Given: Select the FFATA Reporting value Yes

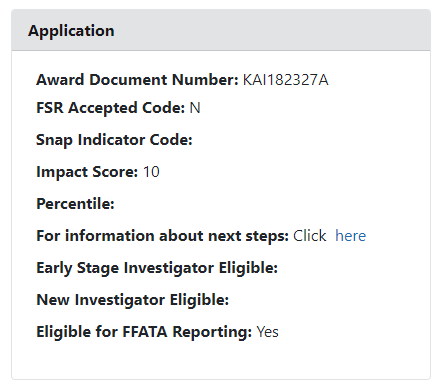Looking at the screenshot, I should pos(267,332).
